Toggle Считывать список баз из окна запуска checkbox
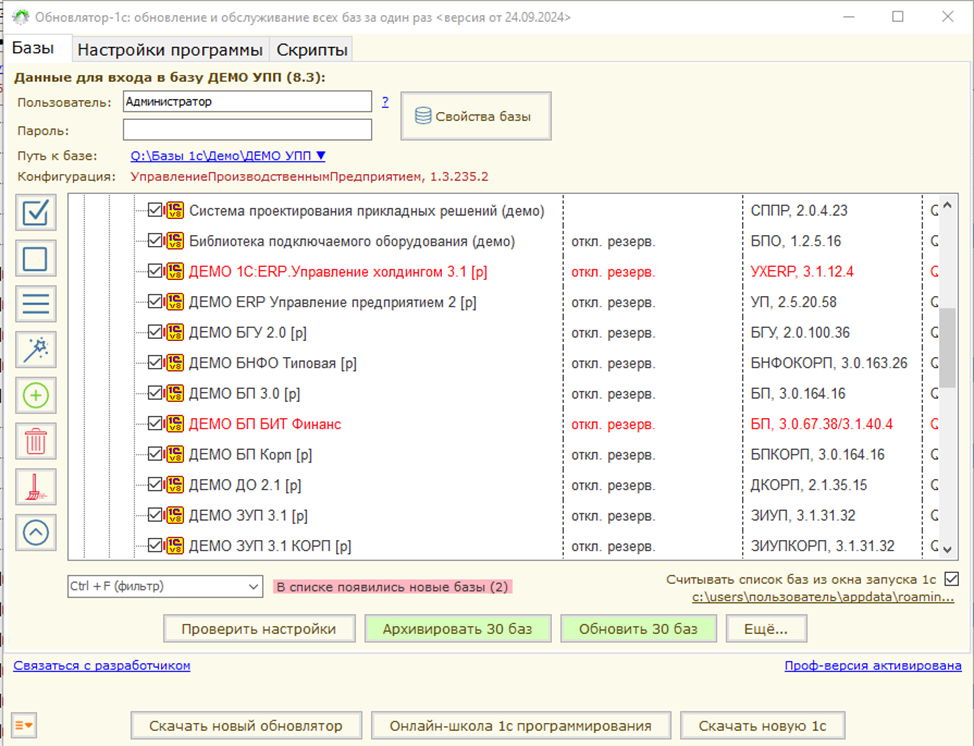 click(951, 579)
